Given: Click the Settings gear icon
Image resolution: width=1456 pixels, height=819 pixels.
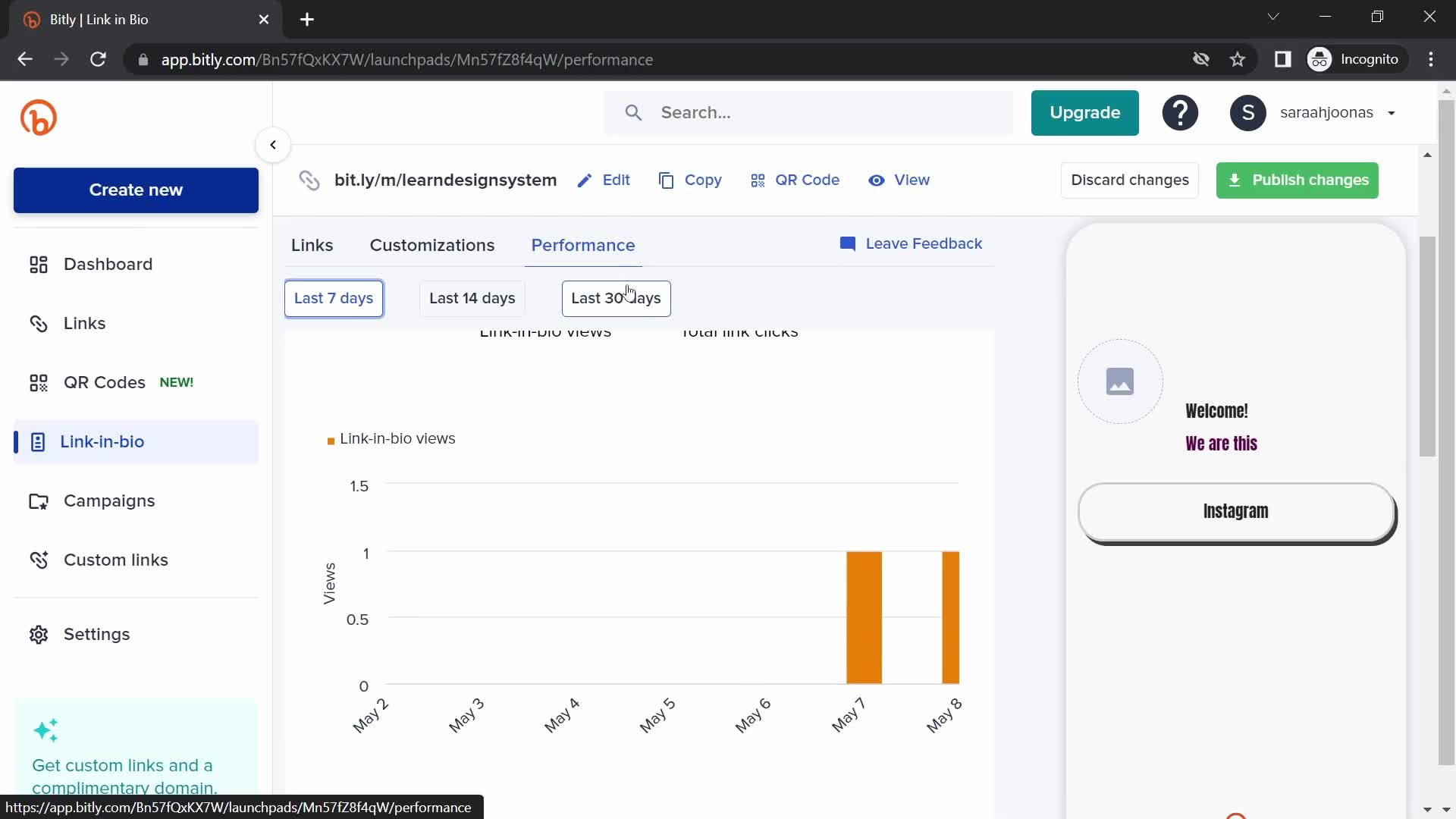Looking at the screenshot, I should coord(39,634).
